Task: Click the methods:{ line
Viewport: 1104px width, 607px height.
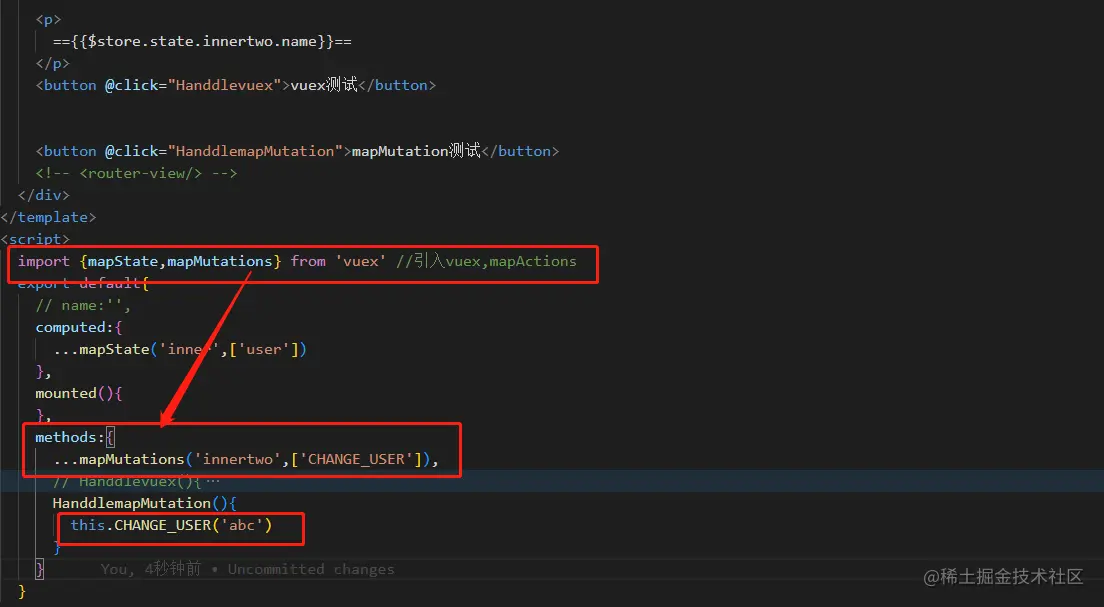Action: tap(75, 437)
